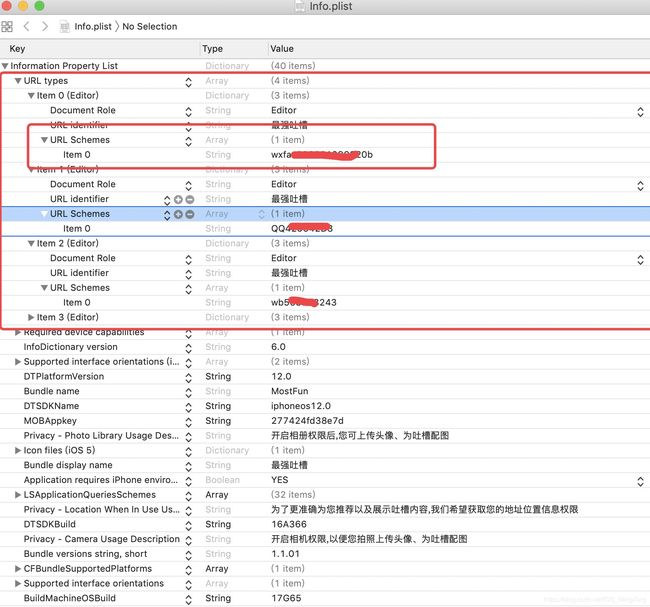Open Editor value dropdown for Item 0 Document Role
Image resolution: width=650 pixels, height=607 pixels.
pos(640,111)
